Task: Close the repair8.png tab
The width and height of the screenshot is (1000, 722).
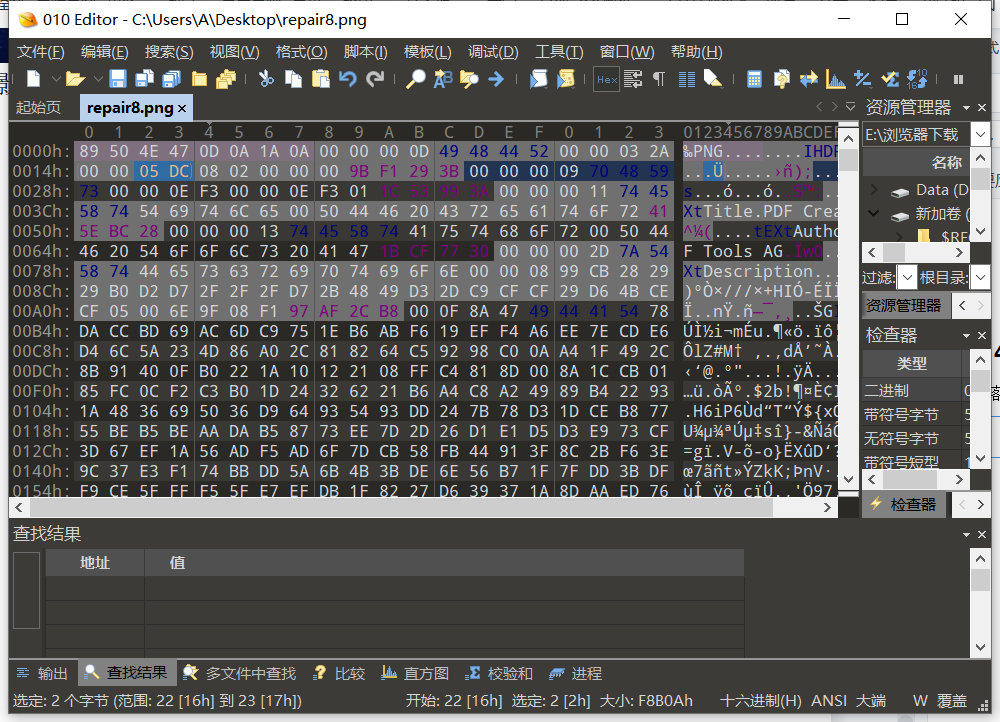Action: pos(182,108)
